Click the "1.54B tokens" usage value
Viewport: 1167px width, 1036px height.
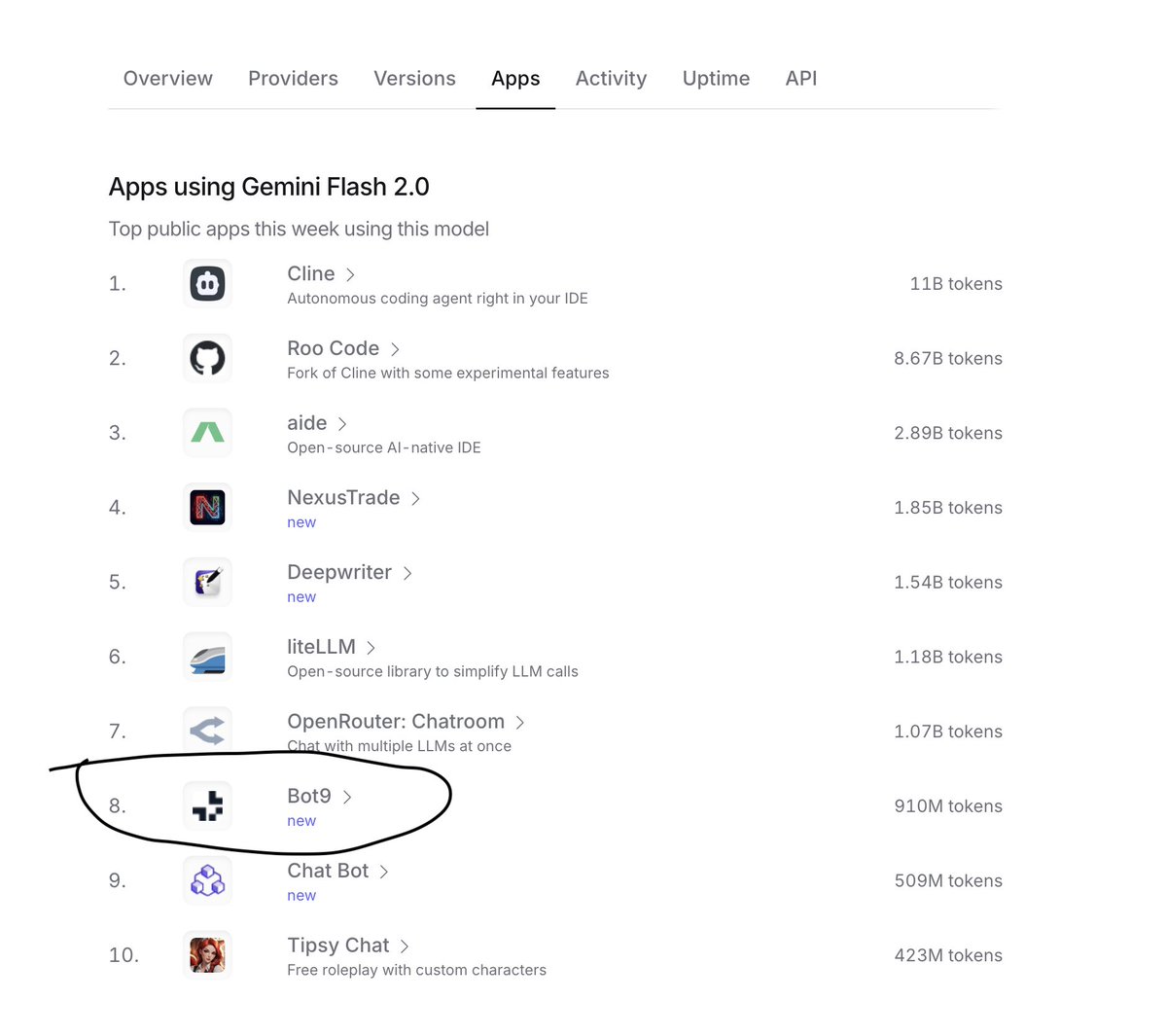(x=948, y=582)
